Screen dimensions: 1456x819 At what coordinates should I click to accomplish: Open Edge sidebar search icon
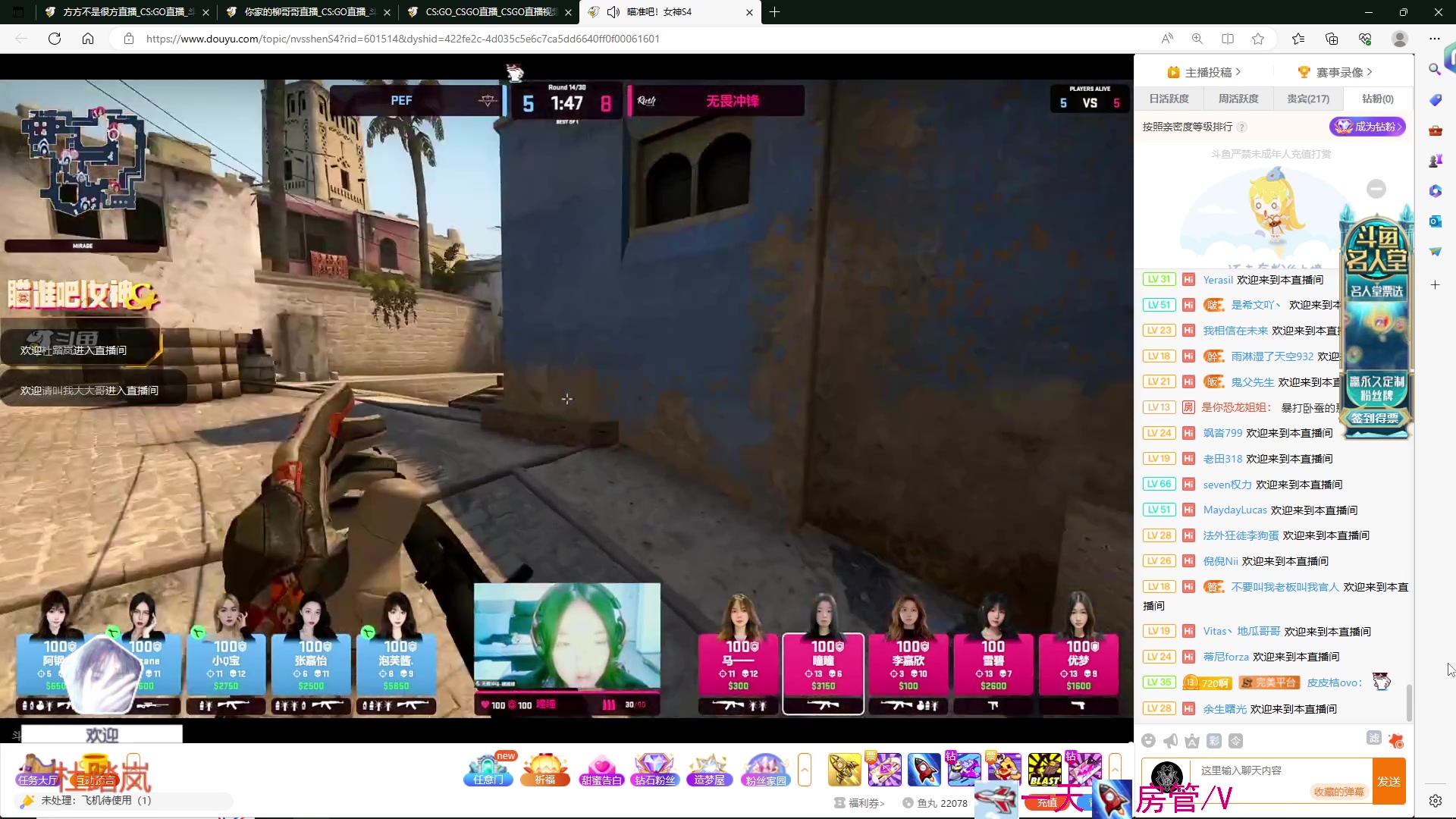pos(1435,69)
